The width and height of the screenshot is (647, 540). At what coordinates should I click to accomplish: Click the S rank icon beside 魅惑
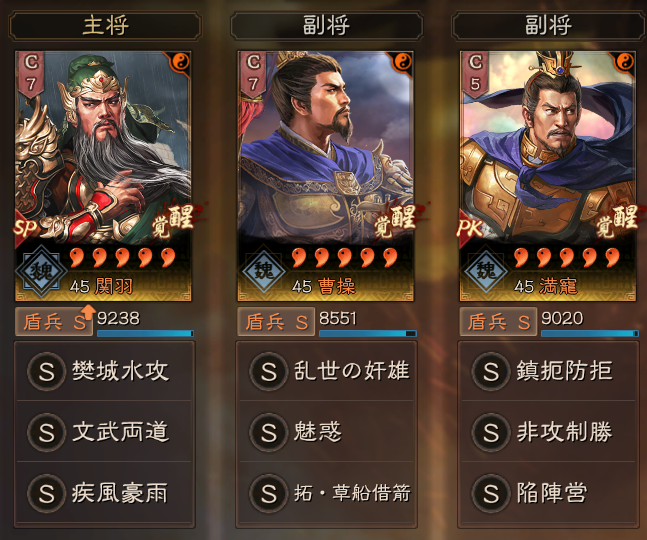point(268,432)
